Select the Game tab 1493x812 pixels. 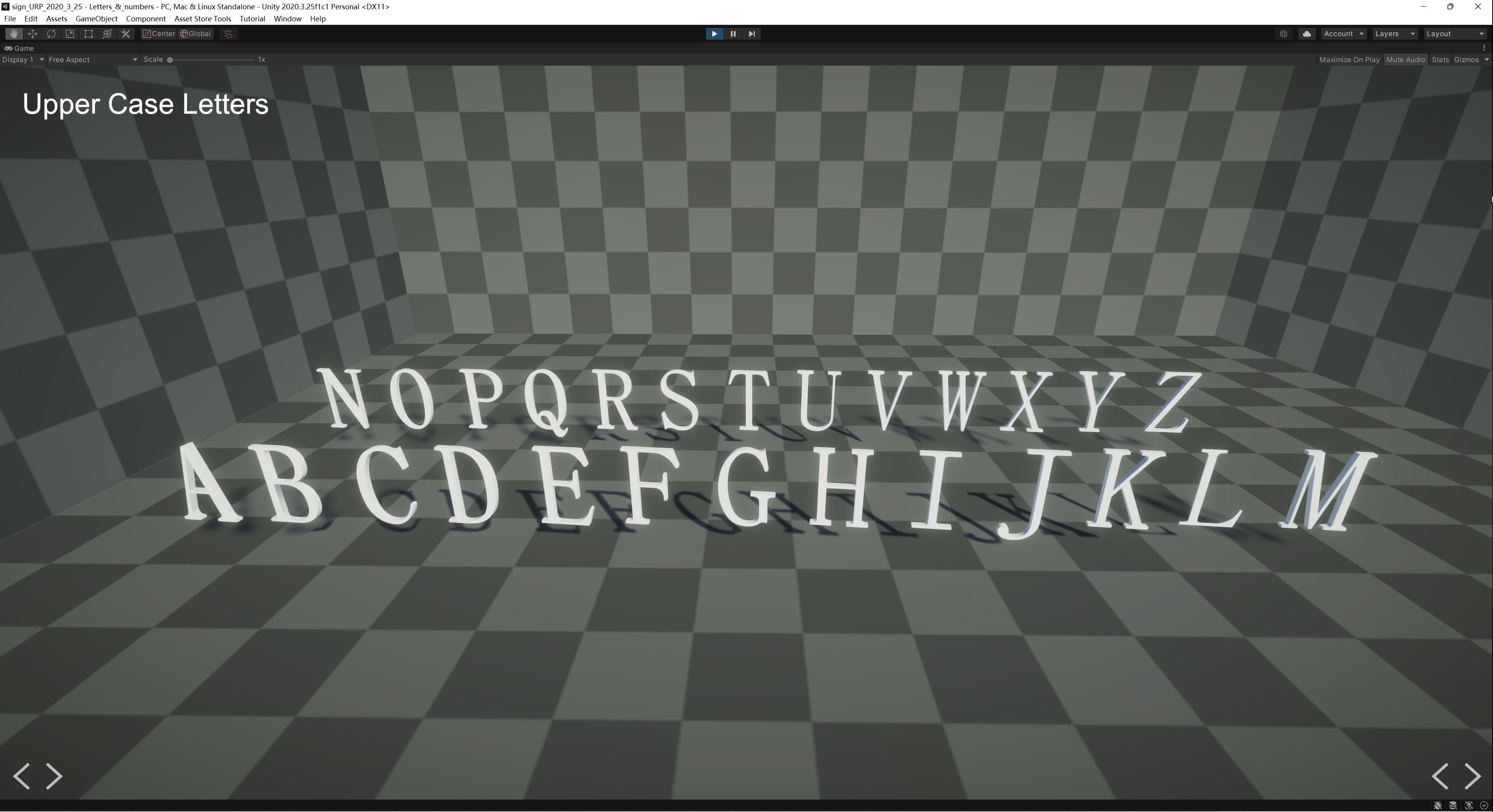20,48
